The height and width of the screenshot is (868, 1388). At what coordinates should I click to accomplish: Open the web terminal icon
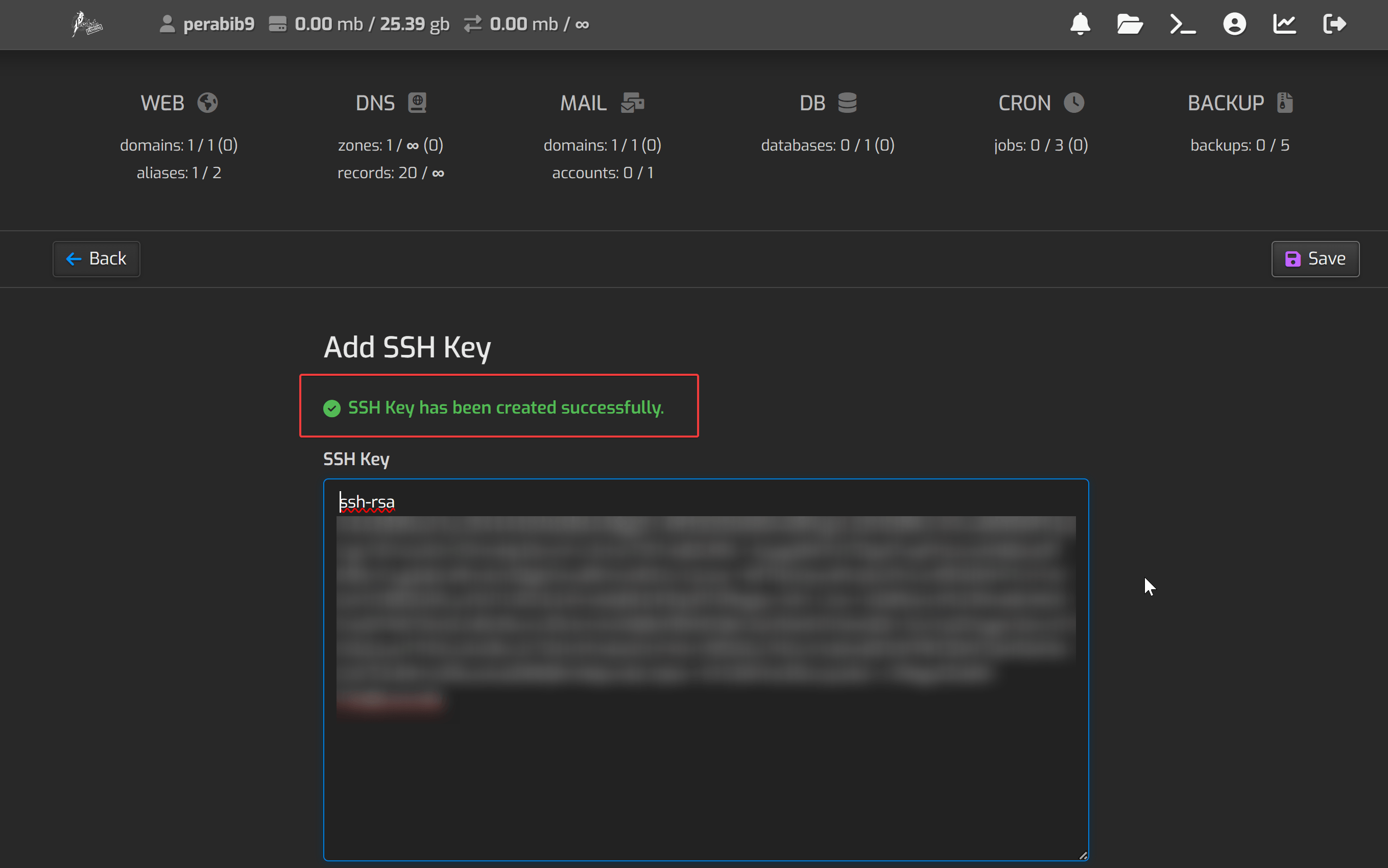1183,24
